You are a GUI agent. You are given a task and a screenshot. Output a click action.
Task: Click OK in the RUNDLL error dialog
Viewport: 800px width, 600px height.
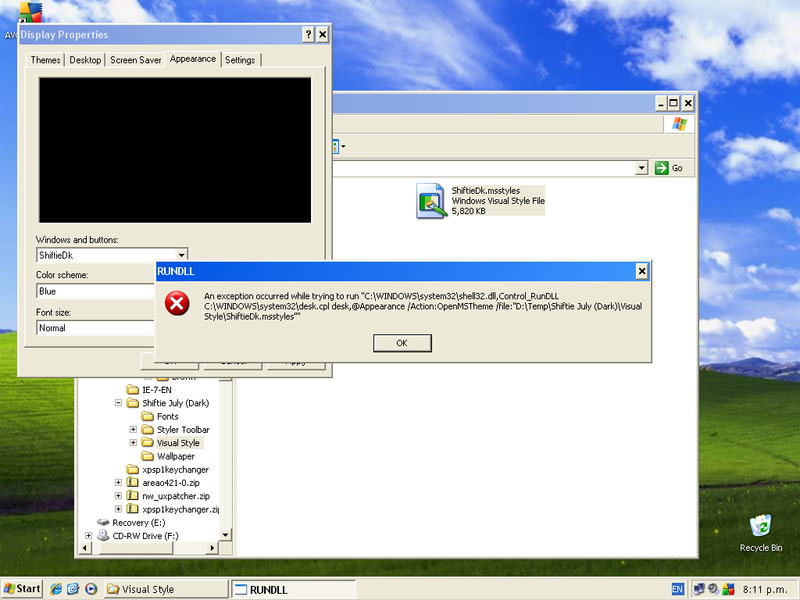402,343
